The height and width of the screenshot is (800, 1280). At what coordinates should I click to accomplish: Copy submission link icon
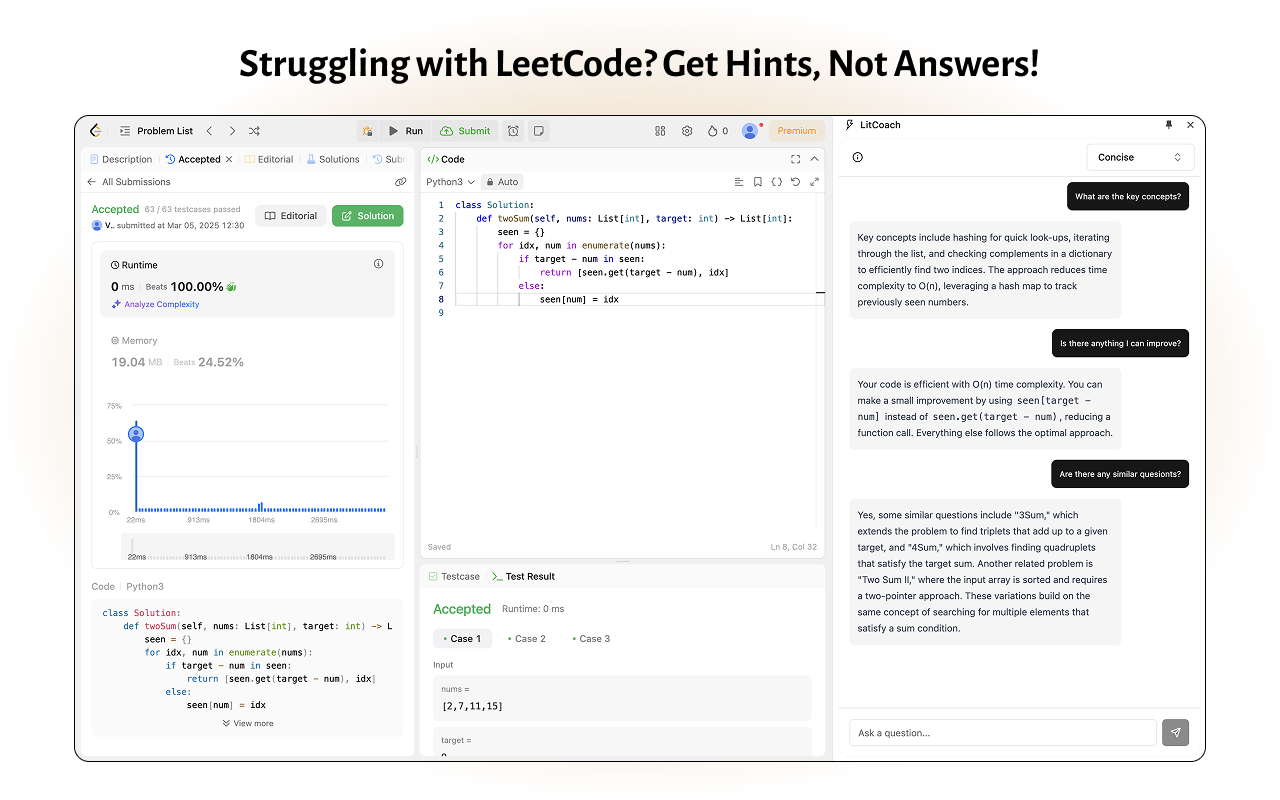(400, 182)
